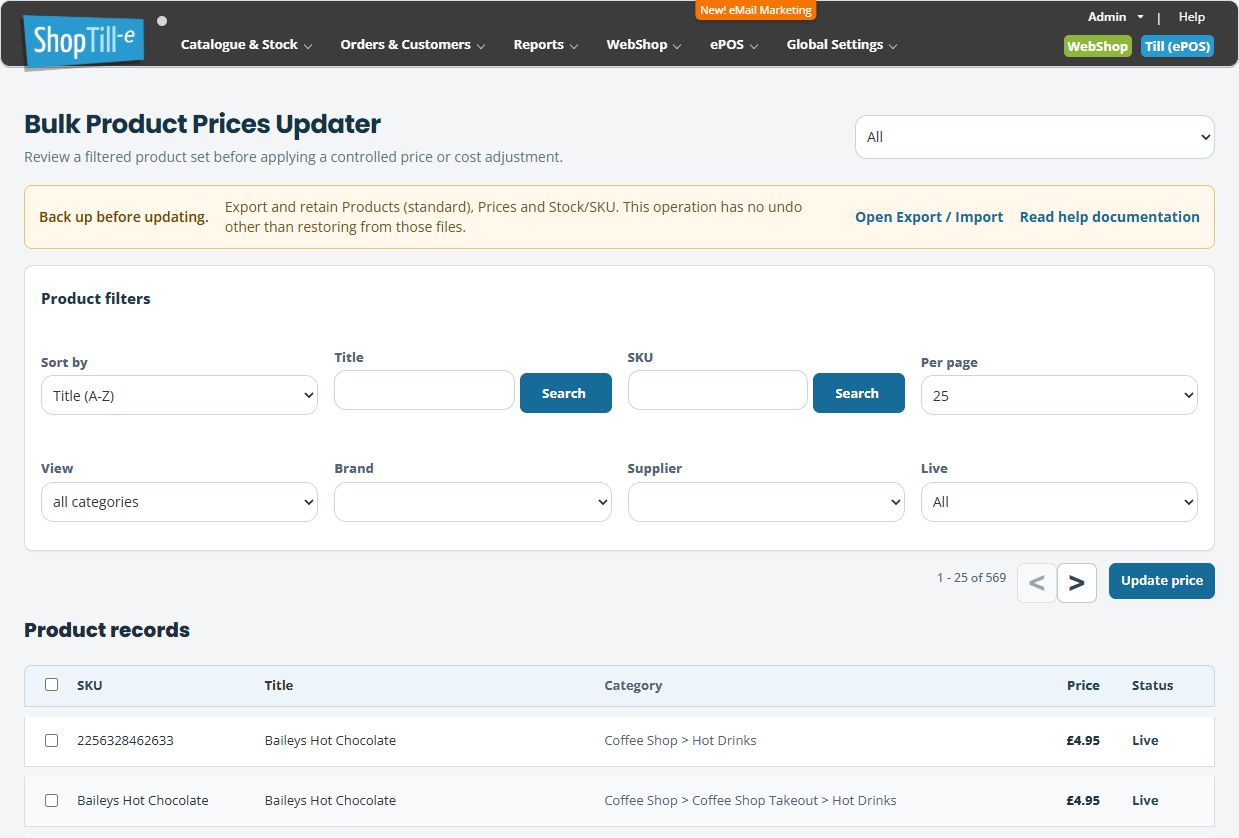Viewport: 1239px width, 838px height.
Task: Open the Sort by Title (A-Z) dropdown
Action: click(179, 395)
